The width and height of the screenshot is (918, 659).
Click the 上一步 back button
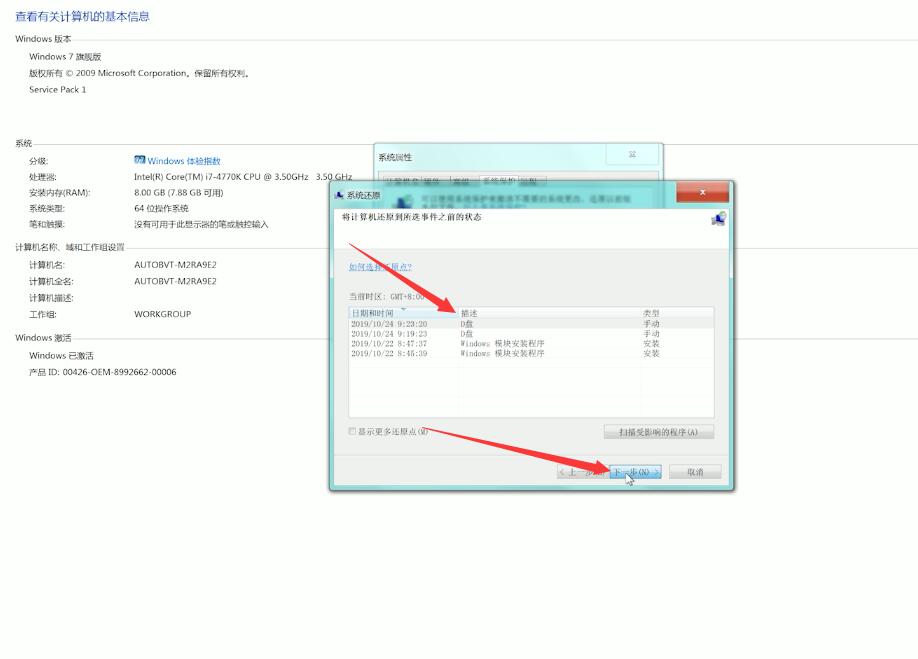click(583, 472)
